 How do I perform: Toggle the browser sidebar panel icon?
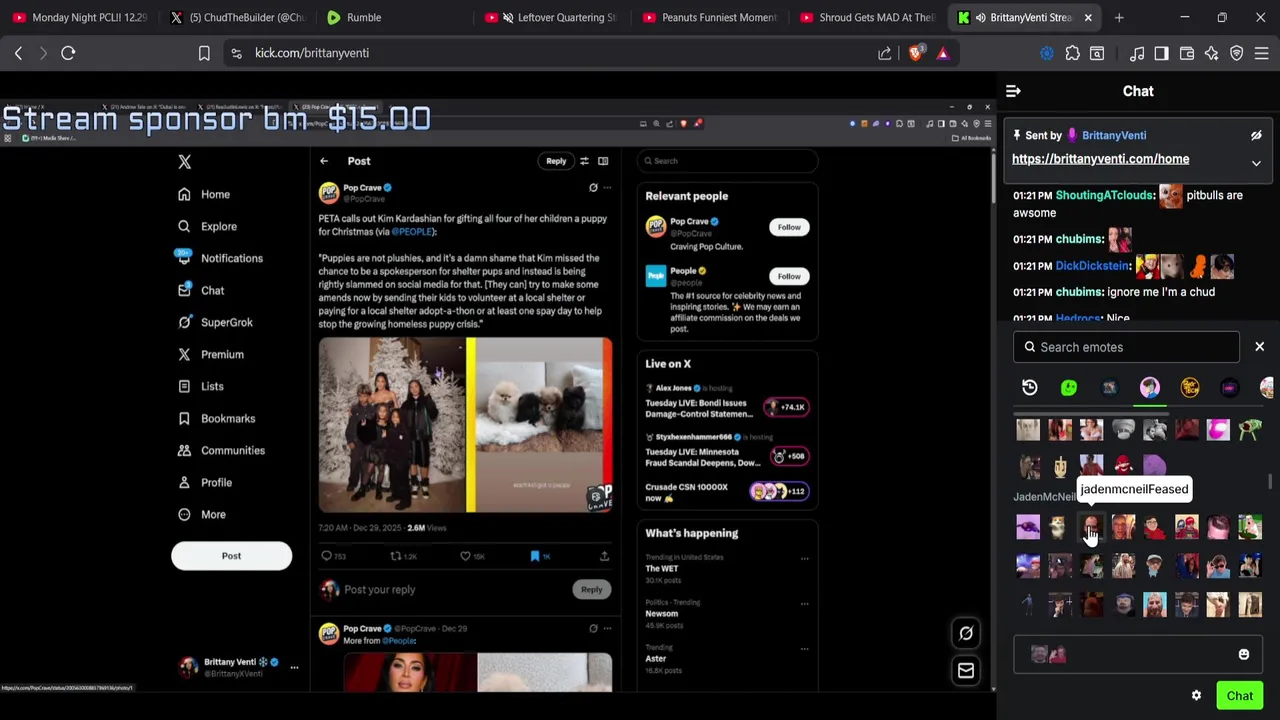point(1161,53)
